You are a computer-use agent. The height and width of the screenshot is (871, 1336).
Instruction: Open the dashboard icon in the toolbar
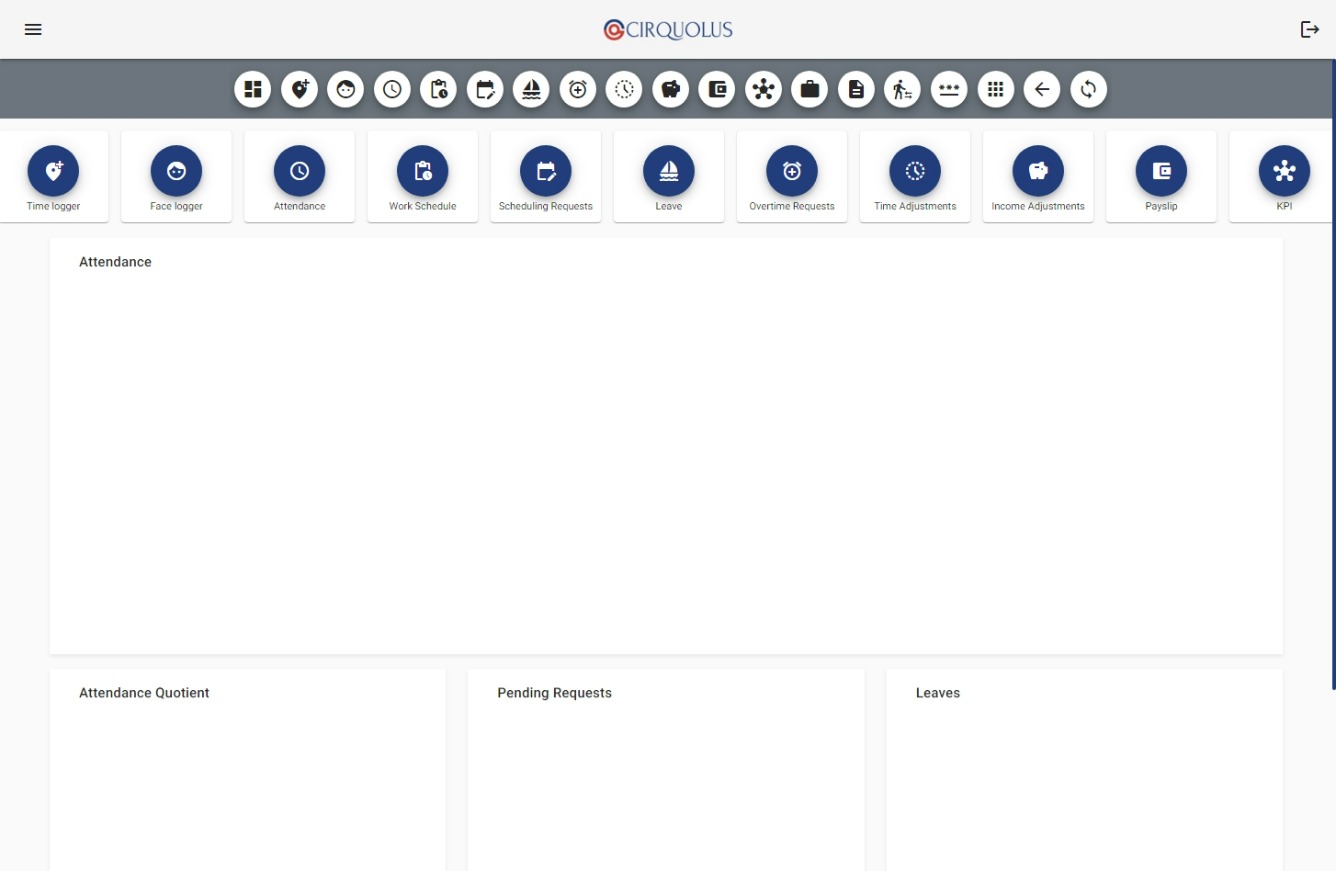253,89
